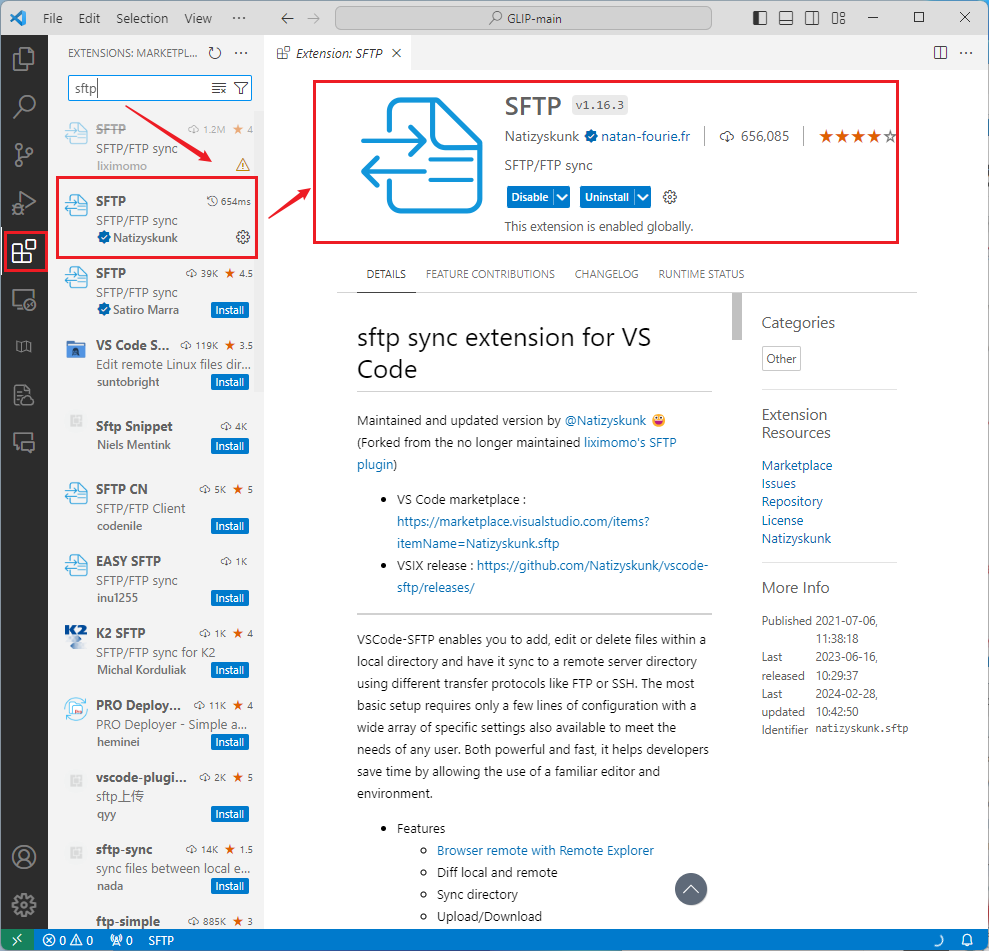Close the Extension: SFTP editor tab
The height and width of the screenshot is (951, 989).
click(397, 53)
